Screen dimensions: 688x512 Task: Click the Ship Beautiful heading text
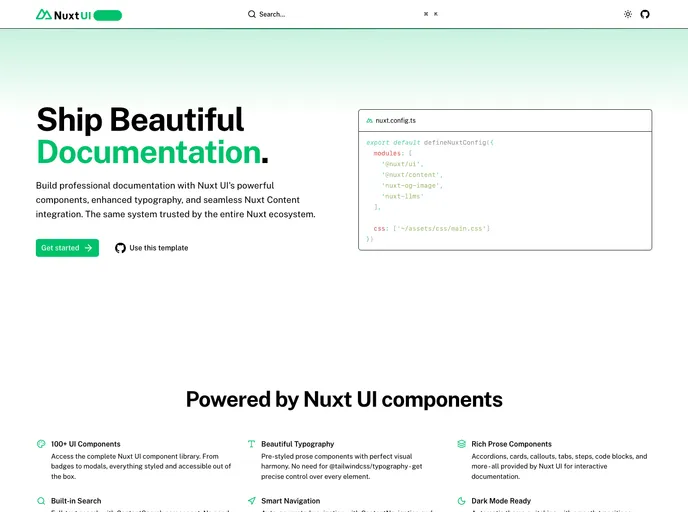coord(140,119)
